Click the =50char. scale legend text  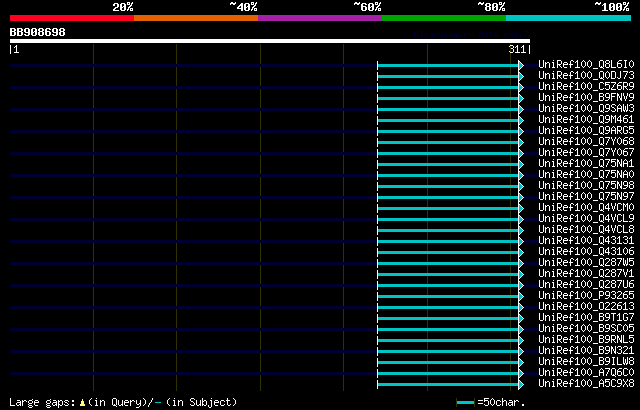501,403
